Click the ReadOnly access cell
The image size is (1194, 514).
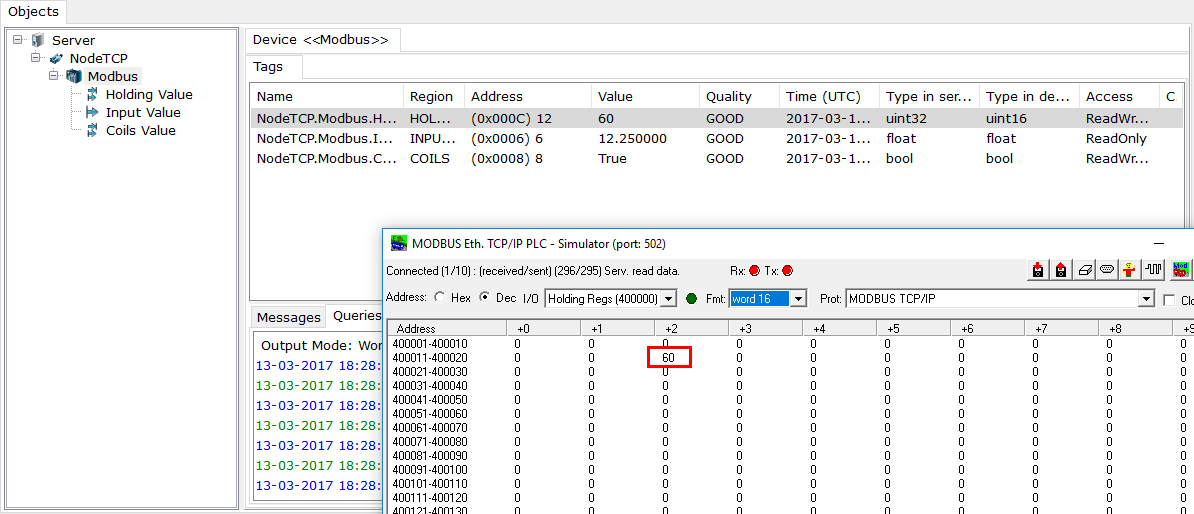1116,139
